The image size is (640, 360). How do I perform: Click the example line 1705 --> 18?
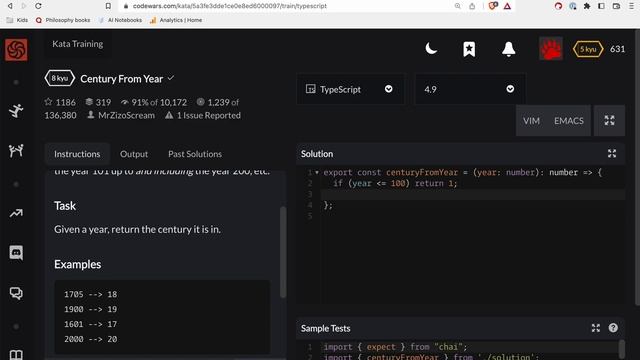91,294
